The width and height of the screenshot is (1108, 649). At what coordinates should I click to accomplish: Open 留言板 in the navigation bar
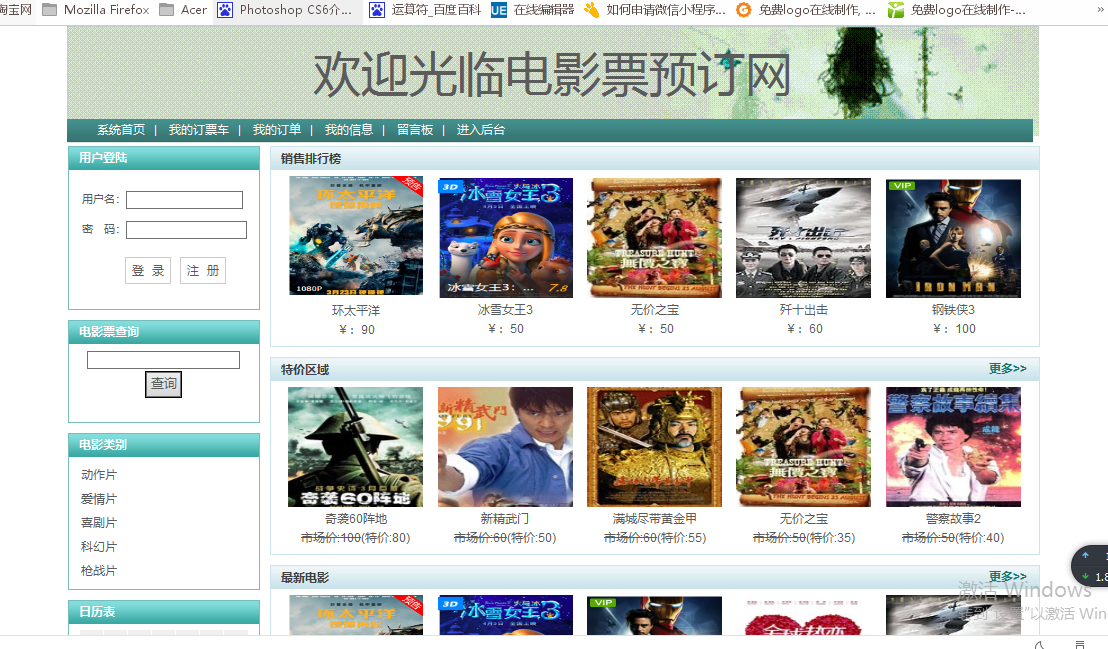pos(415,130)
